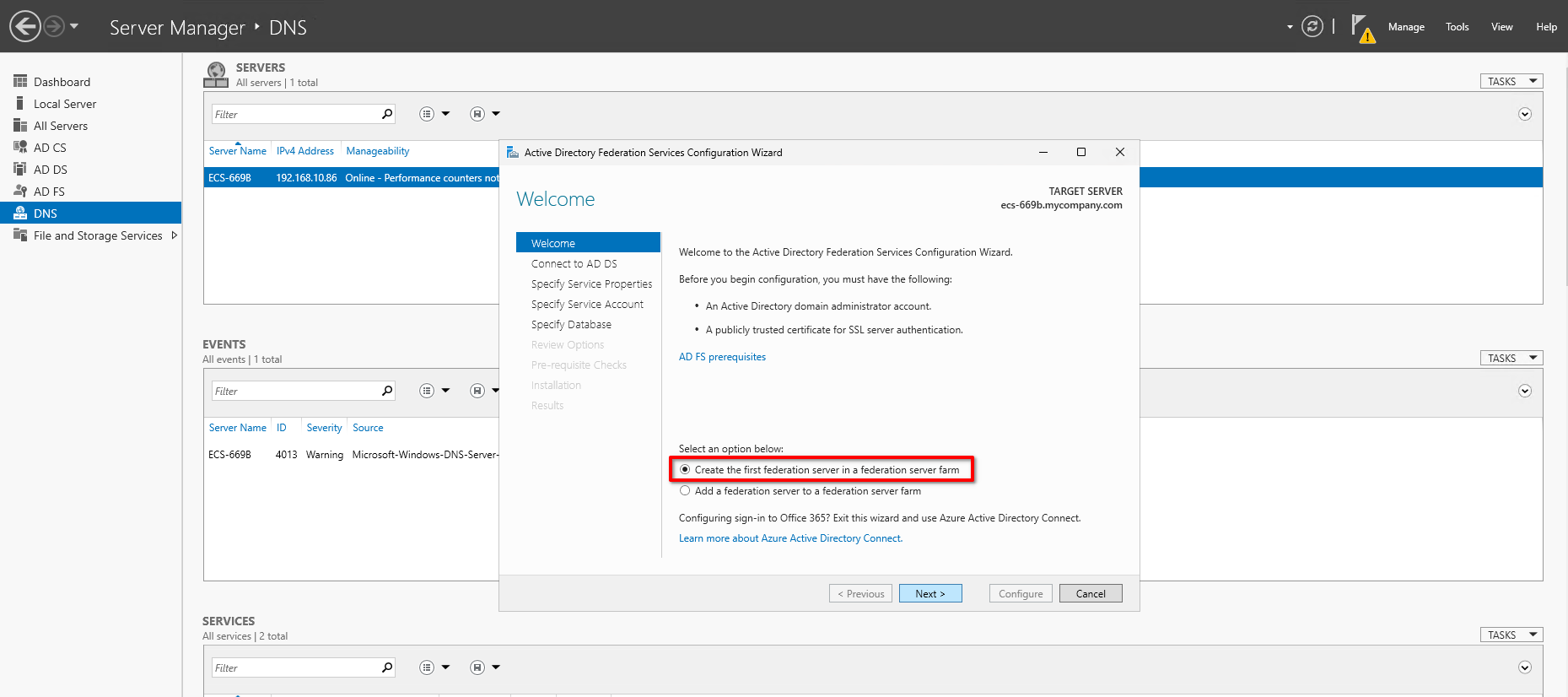Select AD CS in the sidebar
Screen dimensions: 1568x697
50,148
